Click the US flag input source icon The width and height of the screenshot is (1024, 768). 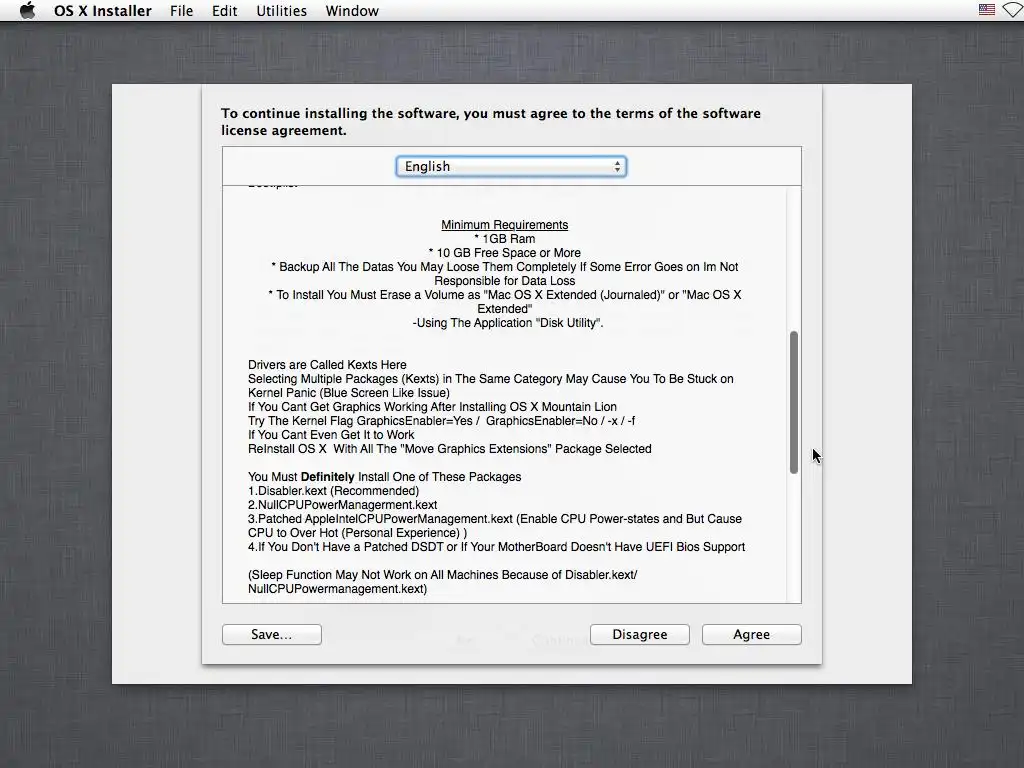(986, 10)
